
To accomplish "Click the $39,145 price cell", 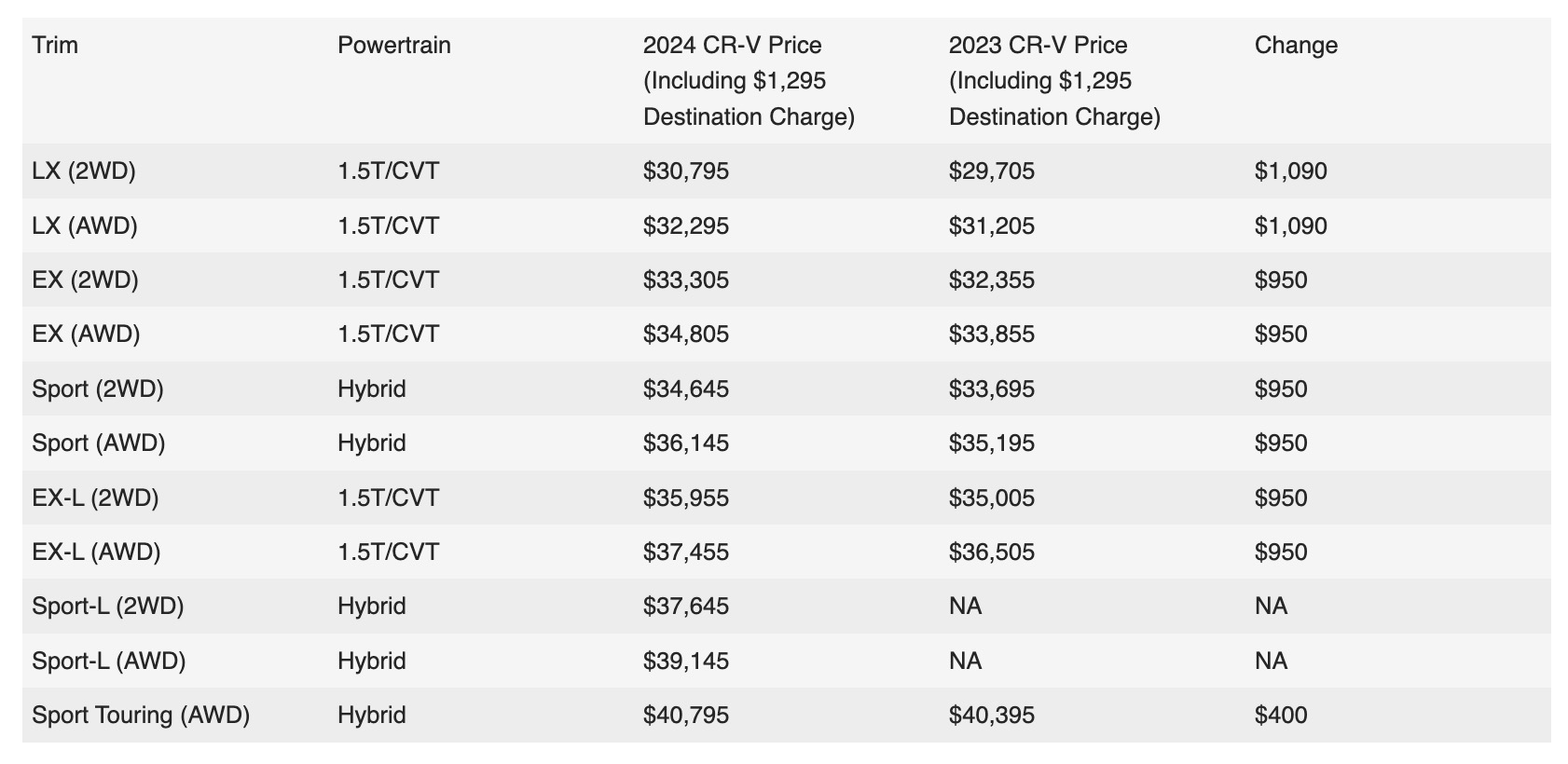I will point(686,662).
